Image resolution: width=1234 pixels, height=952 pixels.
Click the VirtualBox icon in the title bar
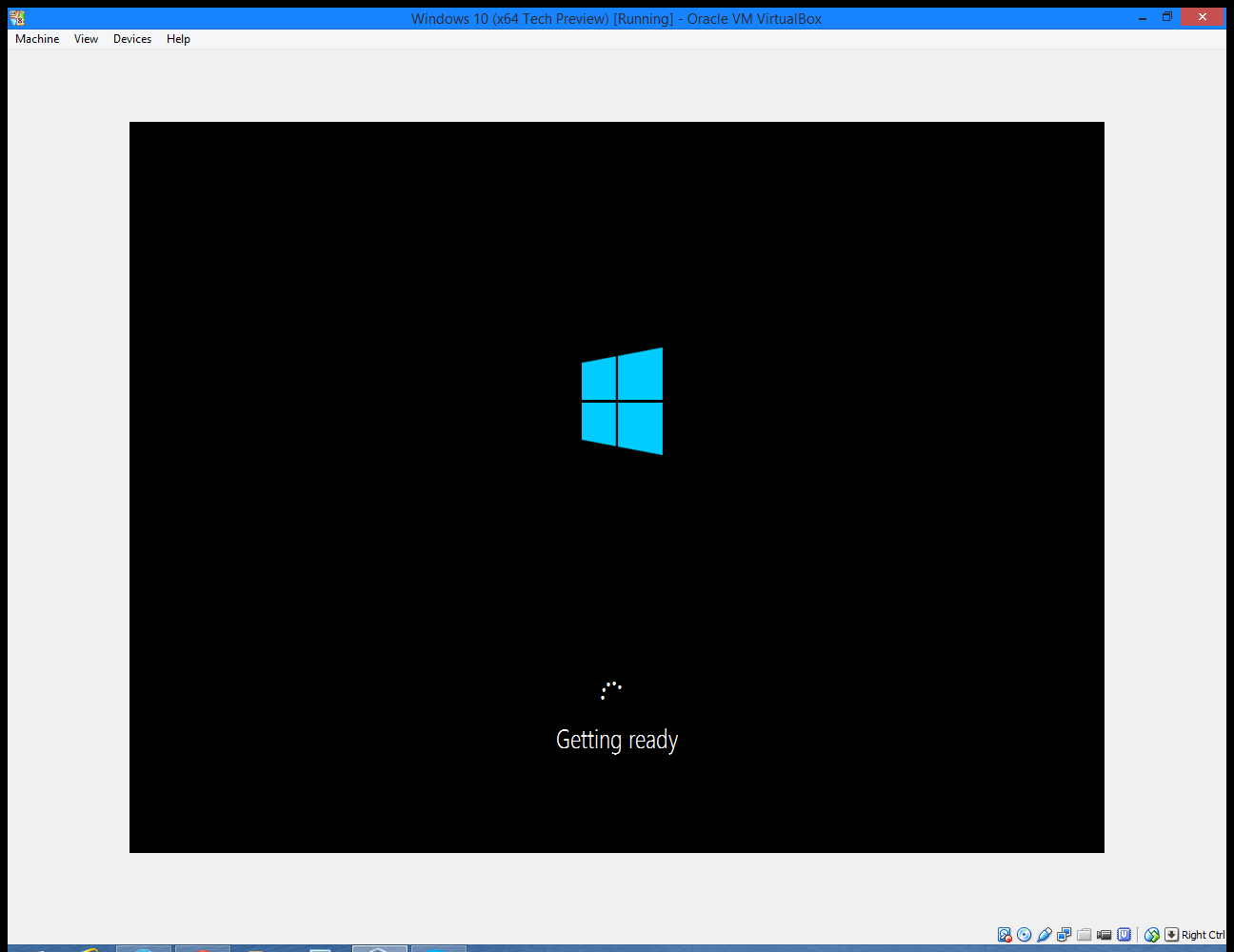pyautogui.click(x=16, y=18)
